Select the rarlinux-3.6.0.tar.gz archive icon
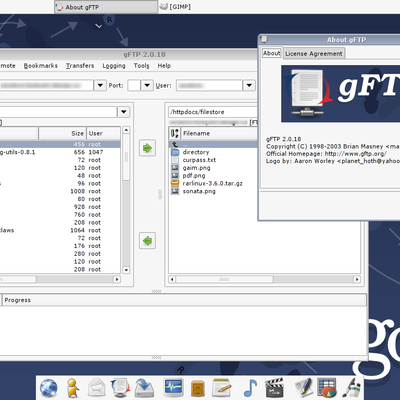This screenshot has width=400, height=400. tap(175, 183)
